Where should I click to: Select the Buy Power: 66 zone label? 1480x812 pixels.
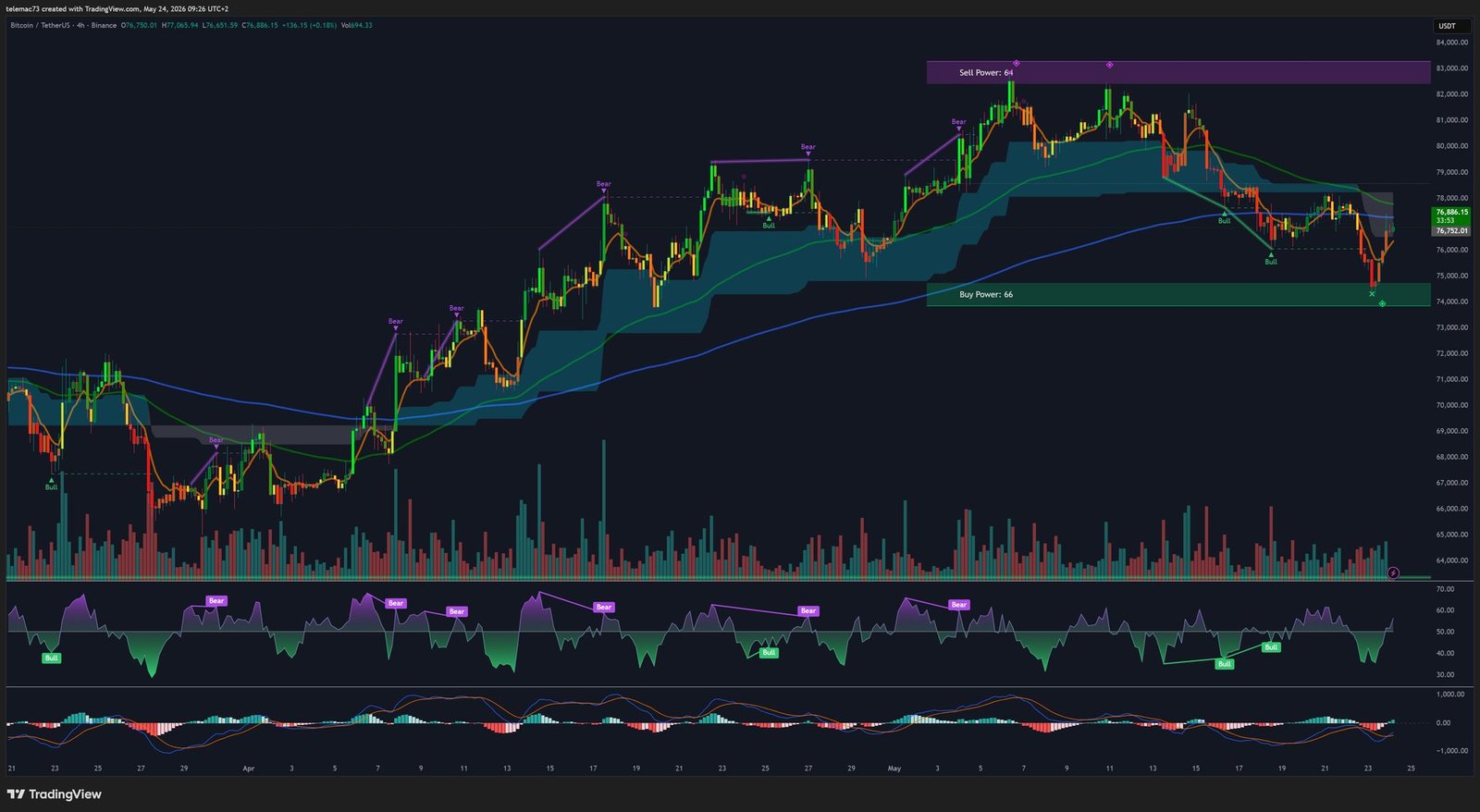pos(986,294)
